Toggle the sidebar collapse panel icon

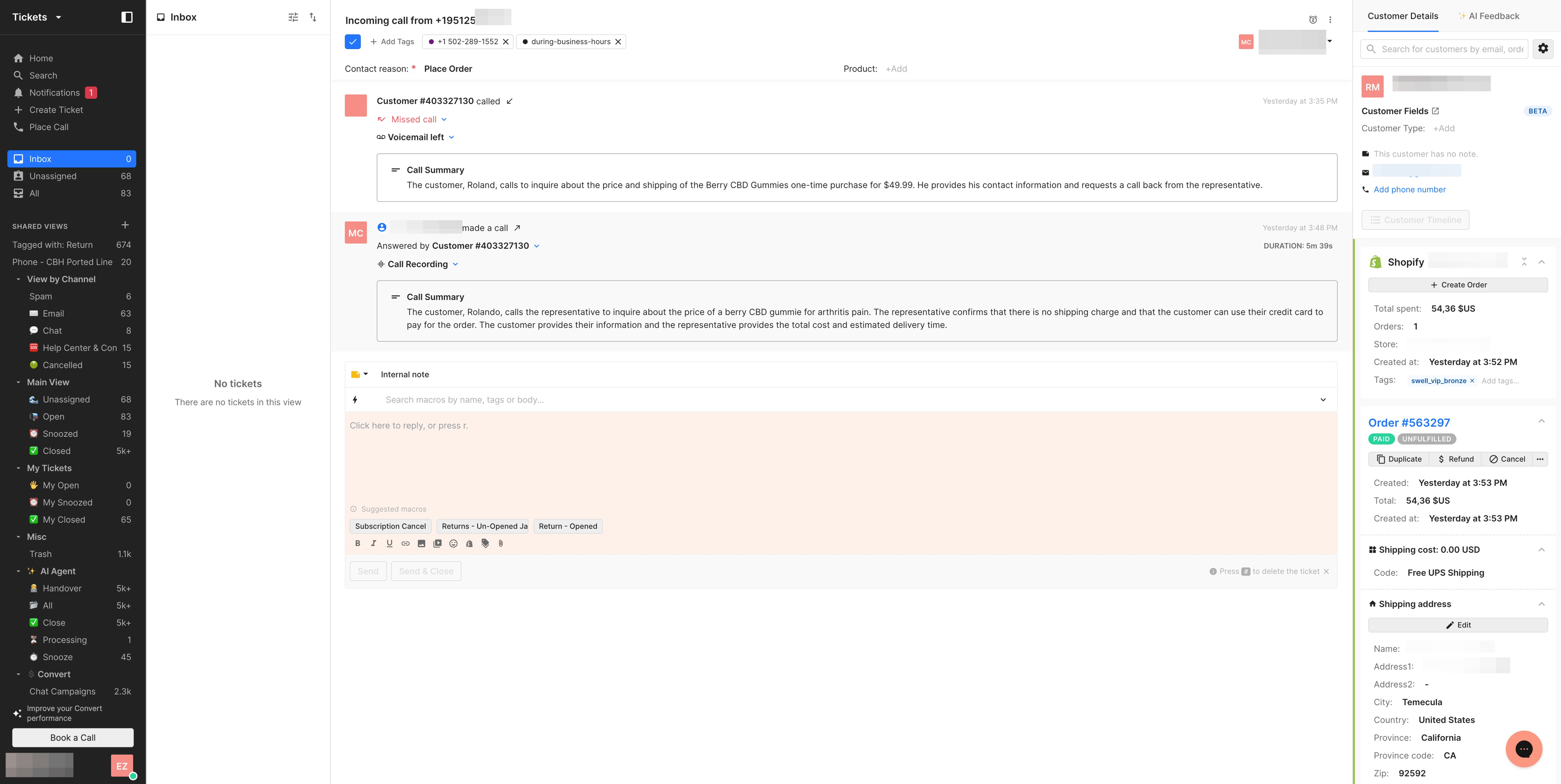tap(127, 17)
